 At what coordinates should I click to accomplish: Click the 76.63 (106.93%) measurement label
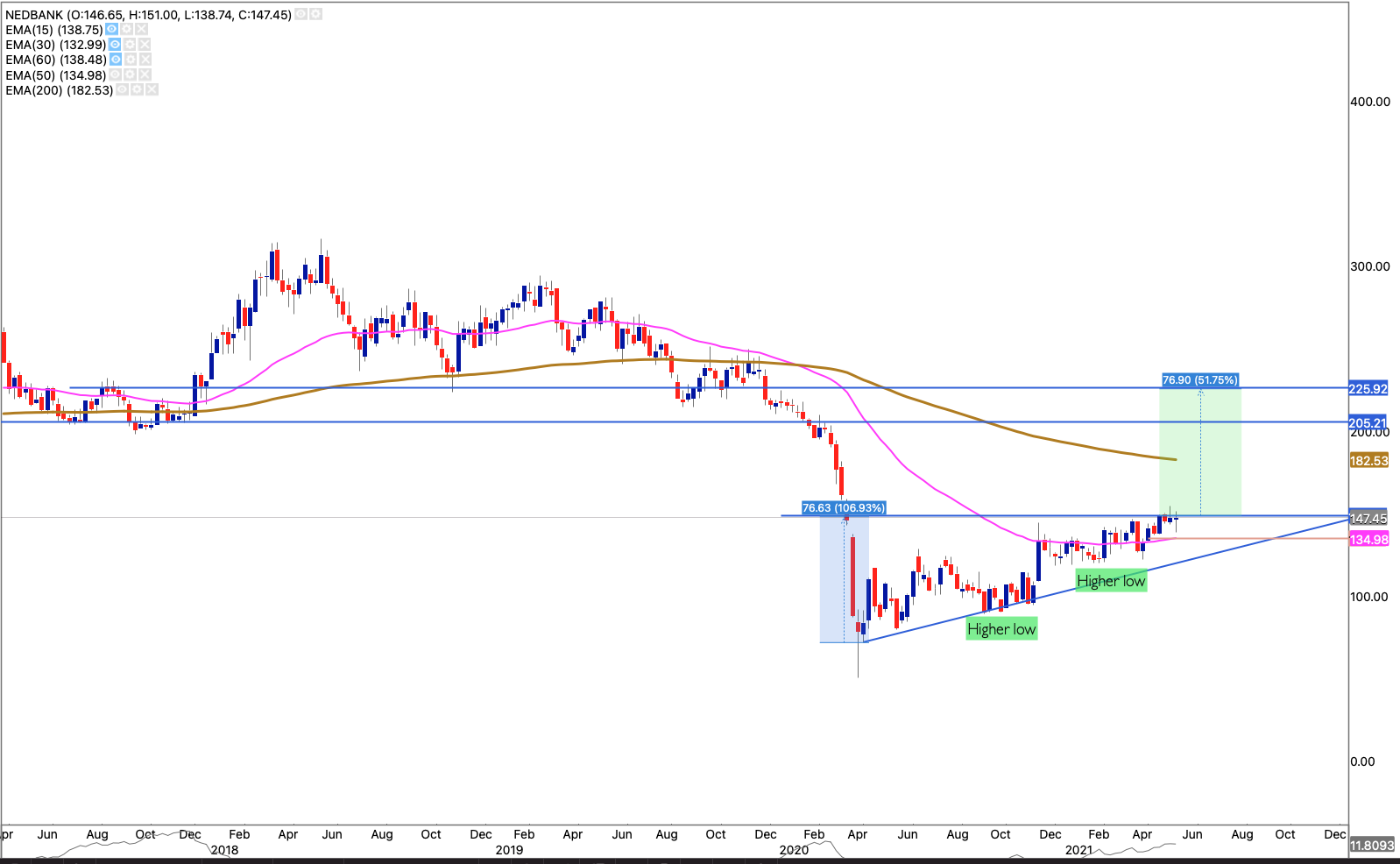point(844,508)
